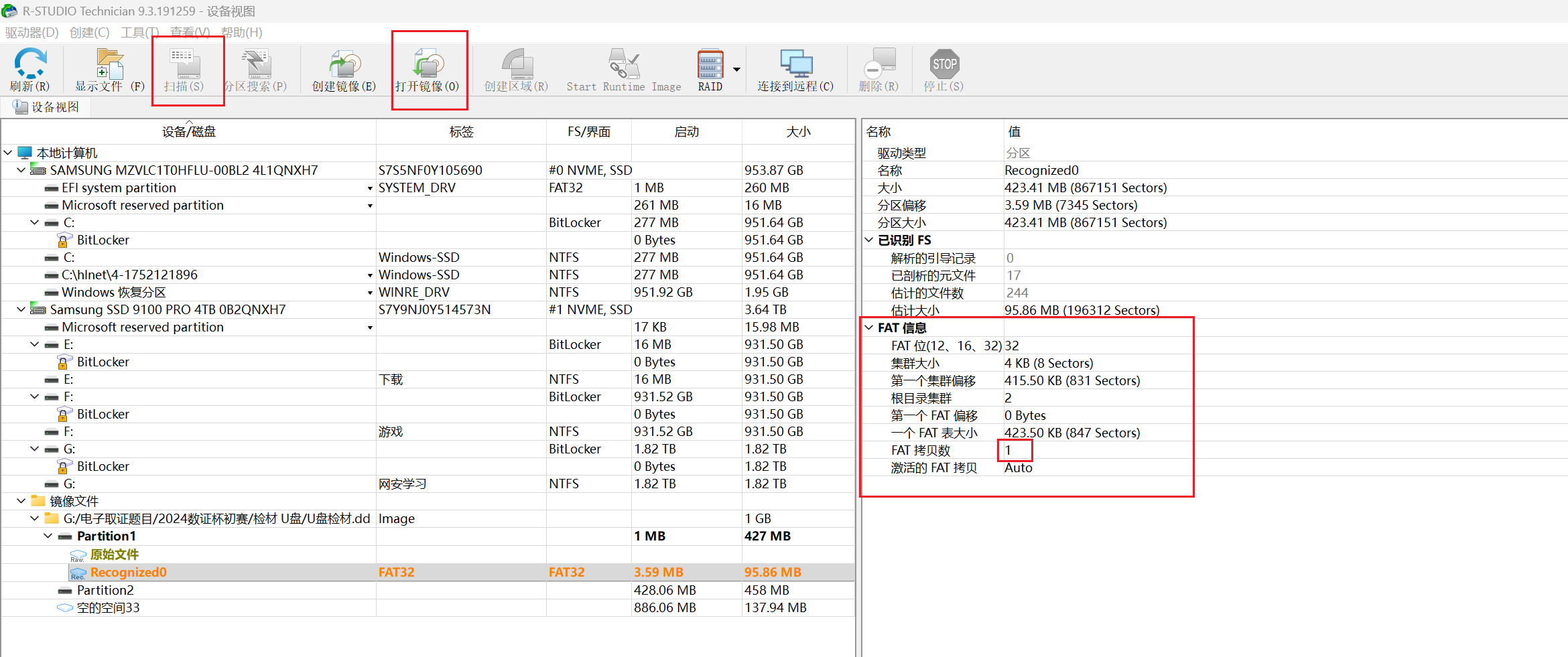Select the Recognized0 partition row
1568x657 pixels.
(x=128, y=573)
